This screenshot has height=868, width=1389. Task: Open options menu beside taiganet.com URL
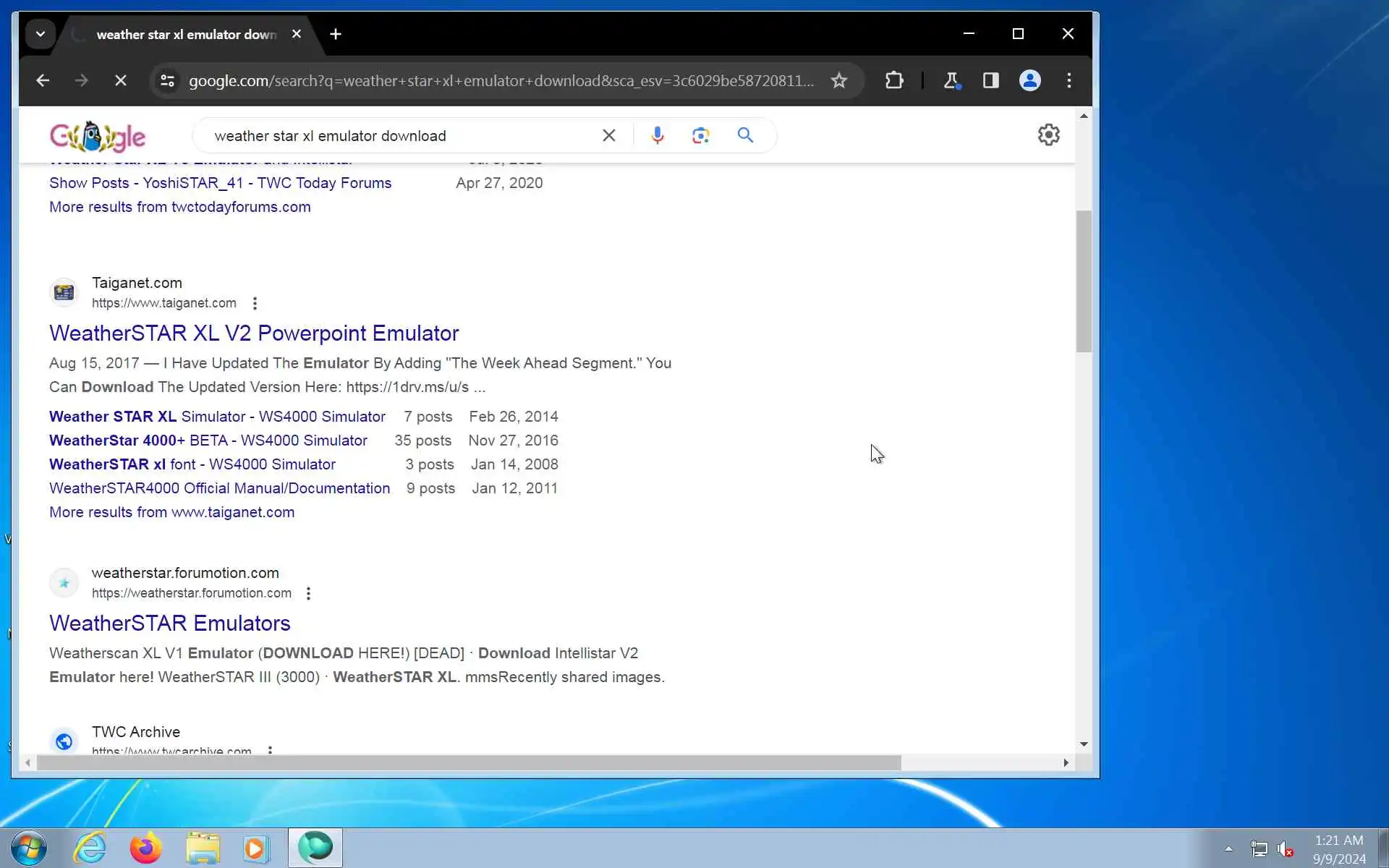(x=255, y=303)
